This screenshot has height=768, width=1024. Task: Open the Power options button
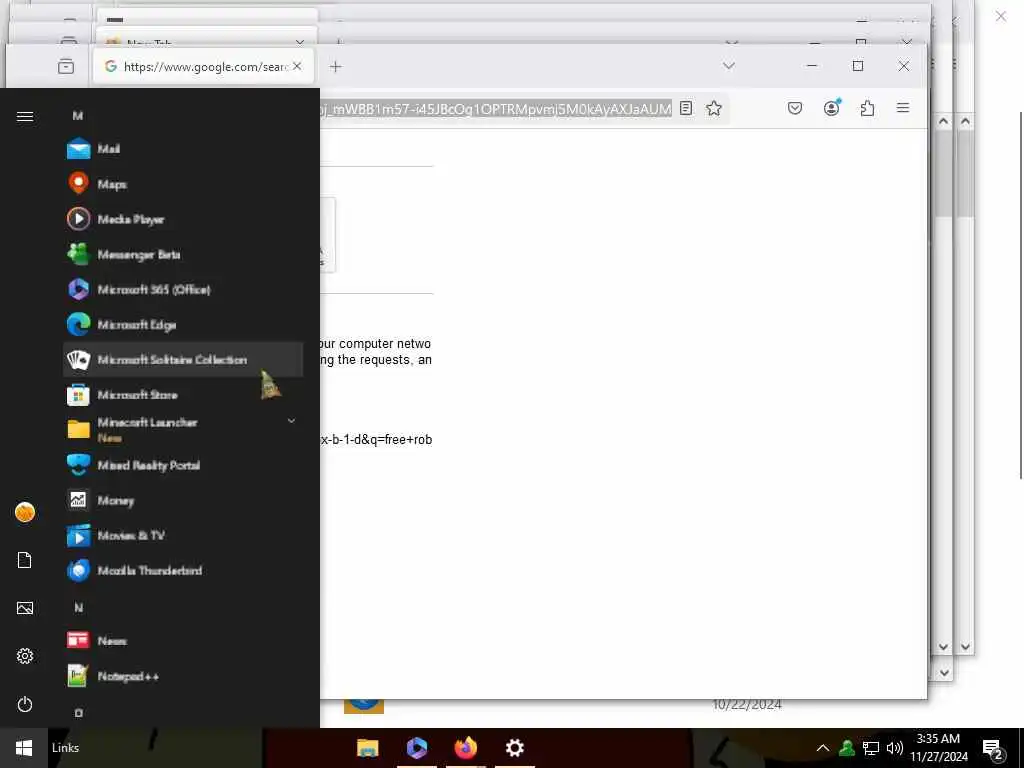[x=25, y=704]
